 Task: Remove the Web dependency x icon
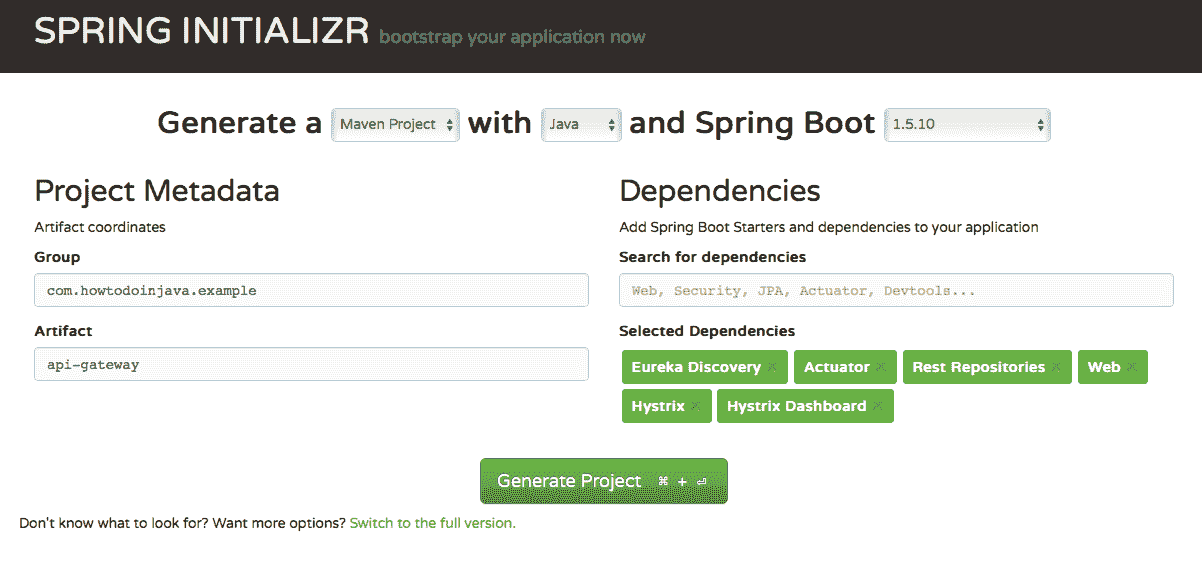pyautogui.click(x=1132, y=368)
